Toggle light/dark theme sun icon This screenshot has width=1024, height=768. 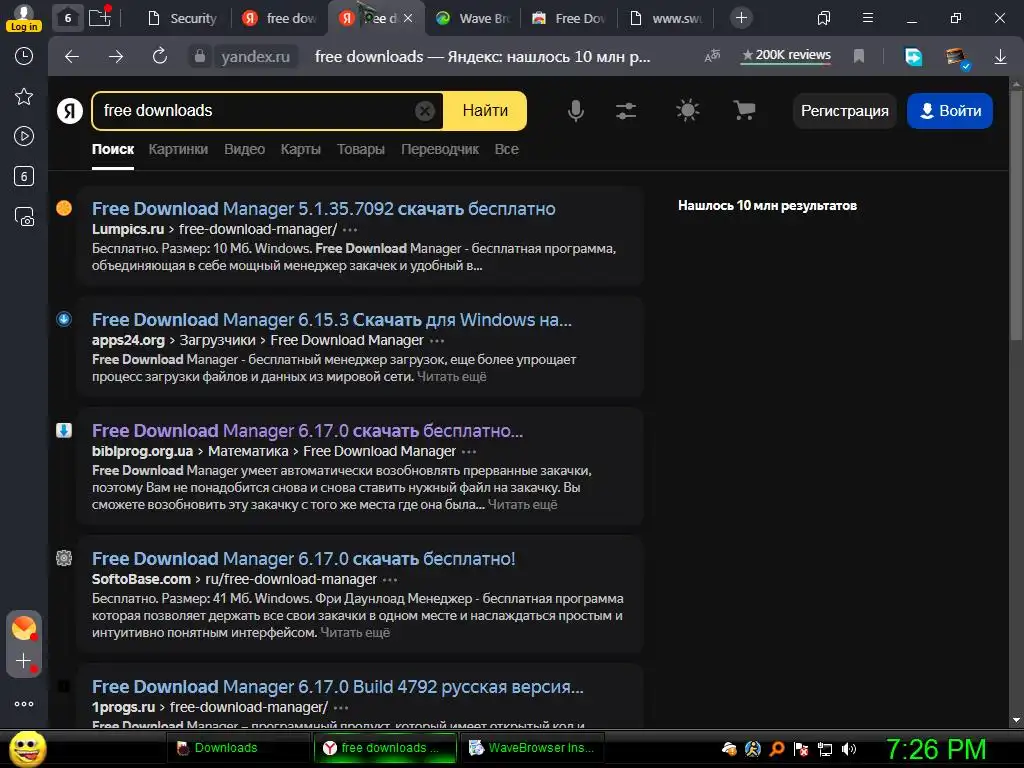pyautogui.click(x=687, y=110)
